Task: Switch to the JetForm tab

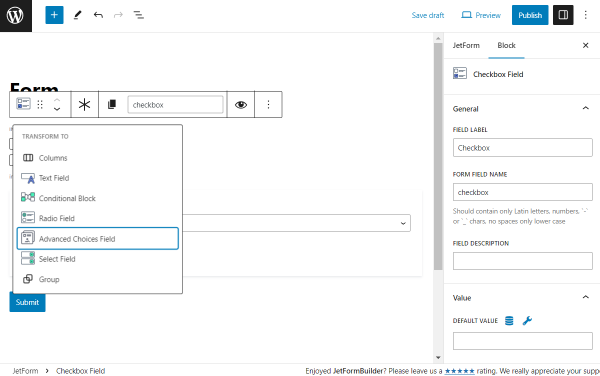Action: 466,46
